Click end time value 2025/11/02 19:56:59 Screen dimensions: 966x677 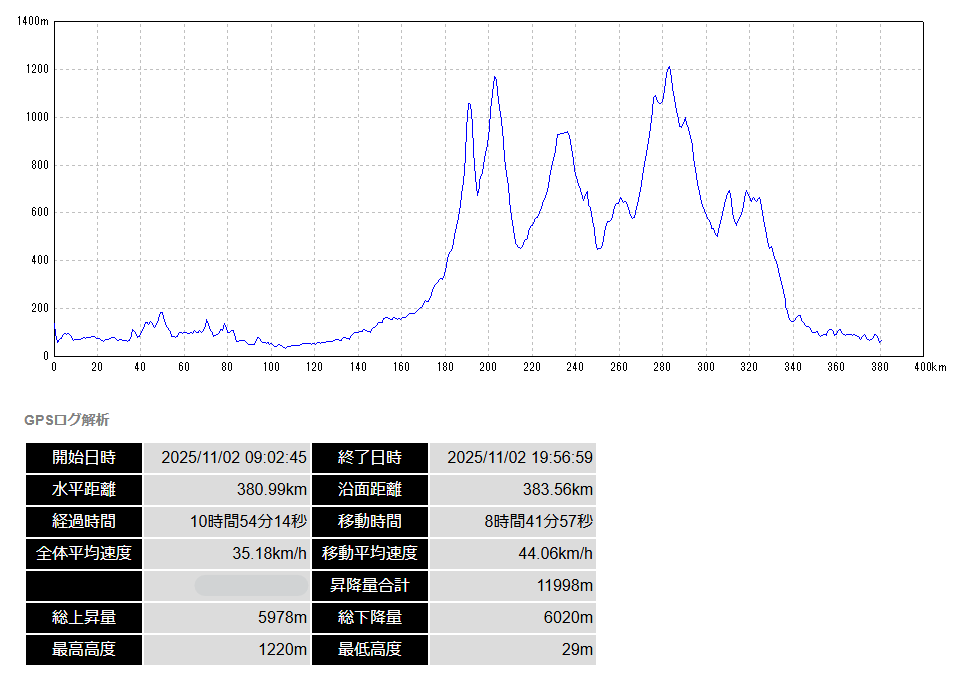point(520,458)
